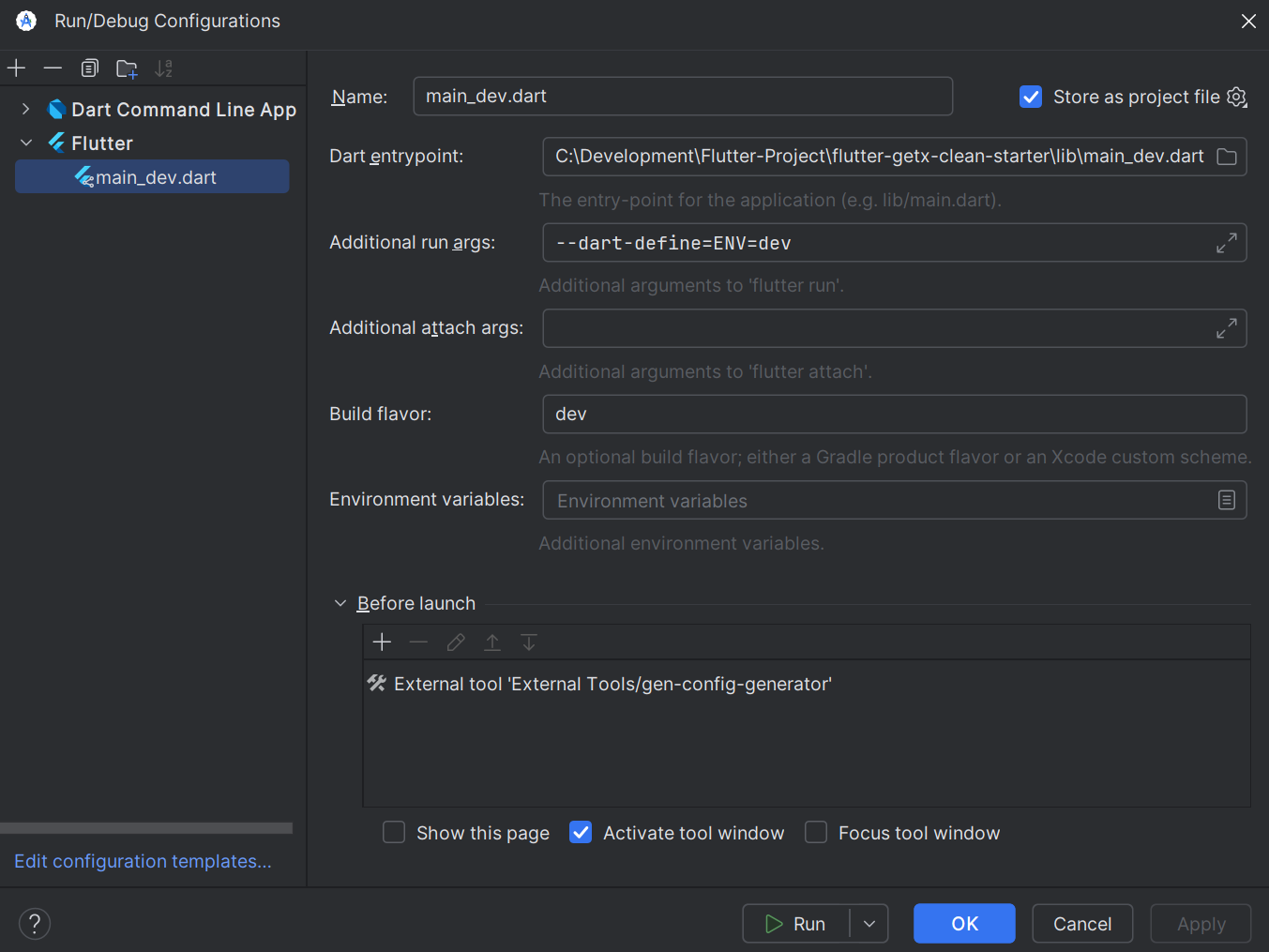This screenshot has height=952, width=1269.
Task: Expand the Additional attach args field
Action: [1226, 328]
